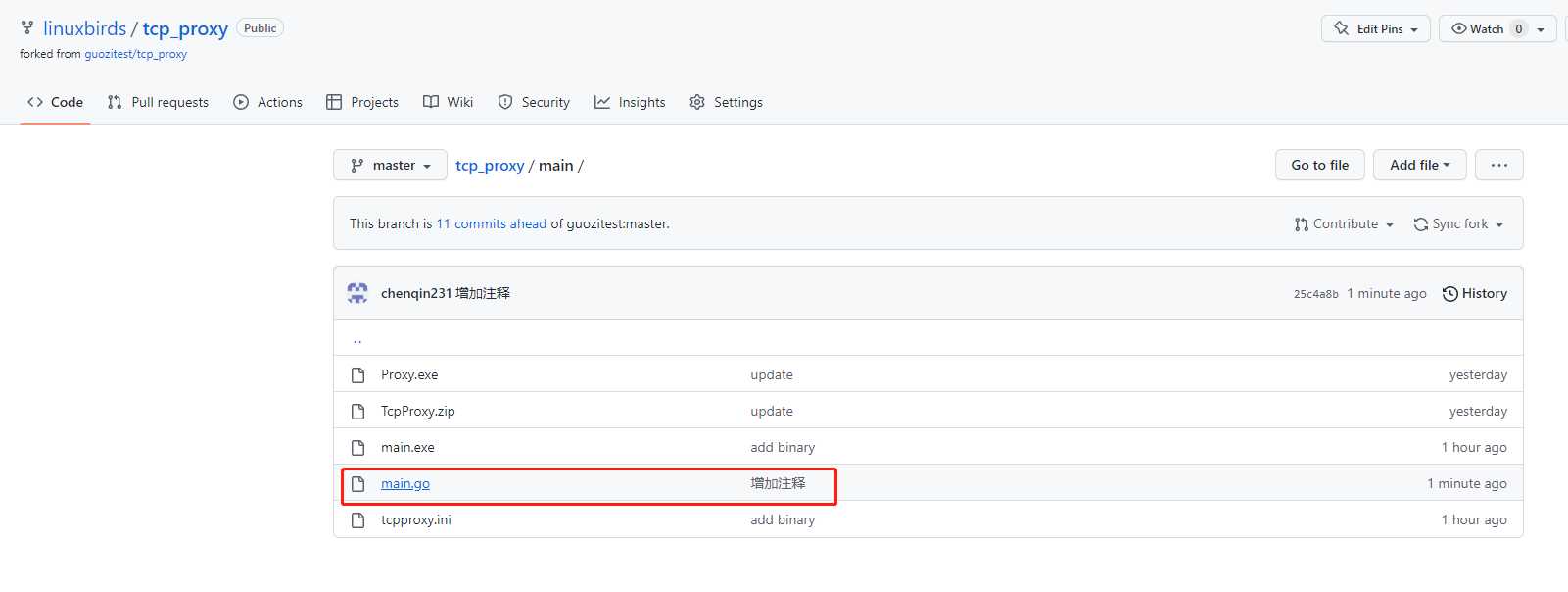Open the latest commit message 增加注释 in header
The image size is (1568, 592).
click(483, 293)
